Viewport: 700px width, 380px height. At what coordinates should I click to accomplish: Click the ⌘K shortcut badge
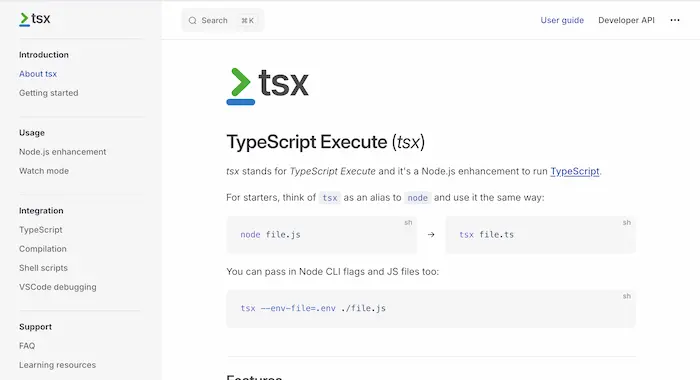tap(248, 21)
